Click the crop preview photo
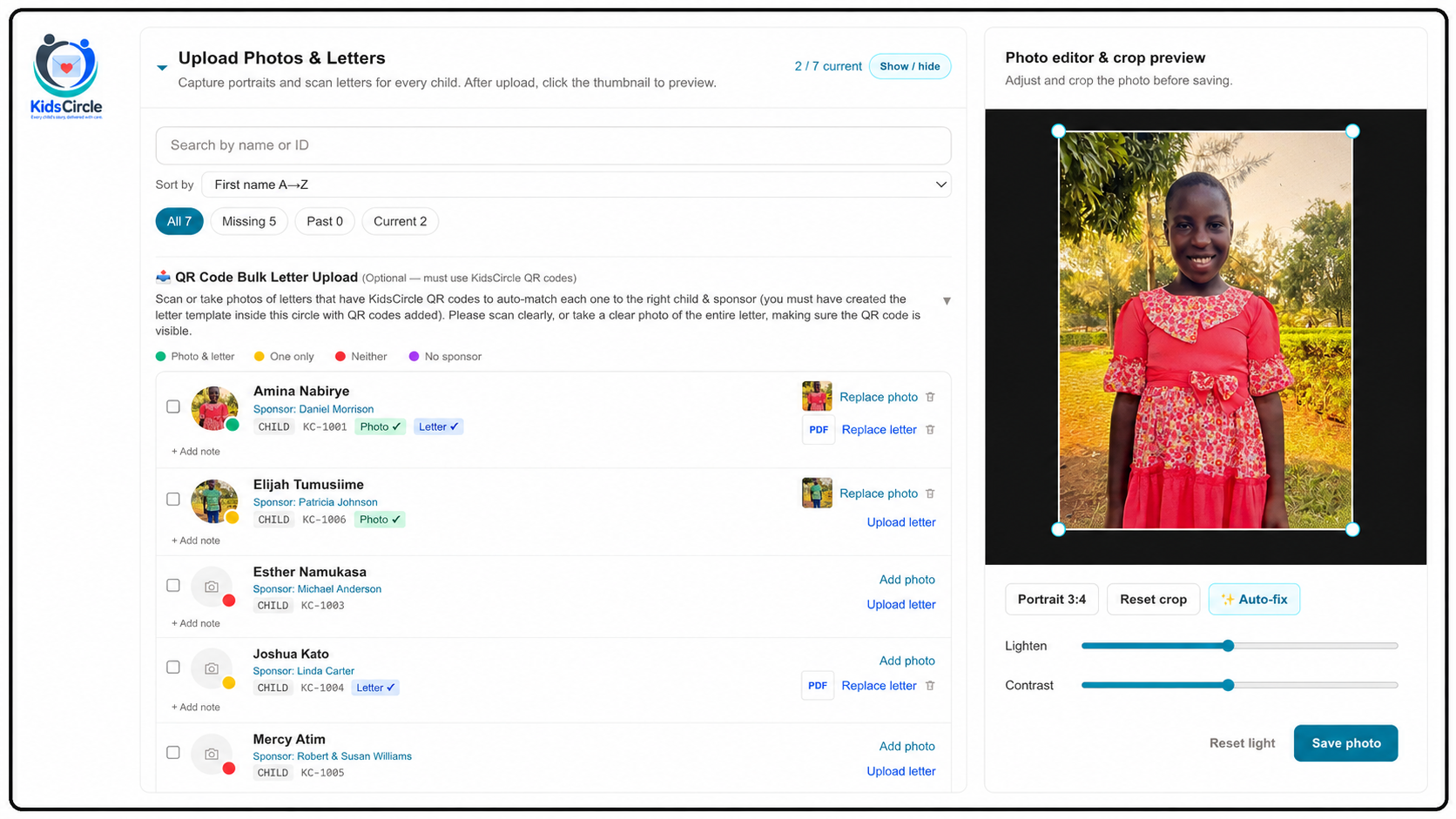Screen dimensions: 1456x819 coord(1205,330)
